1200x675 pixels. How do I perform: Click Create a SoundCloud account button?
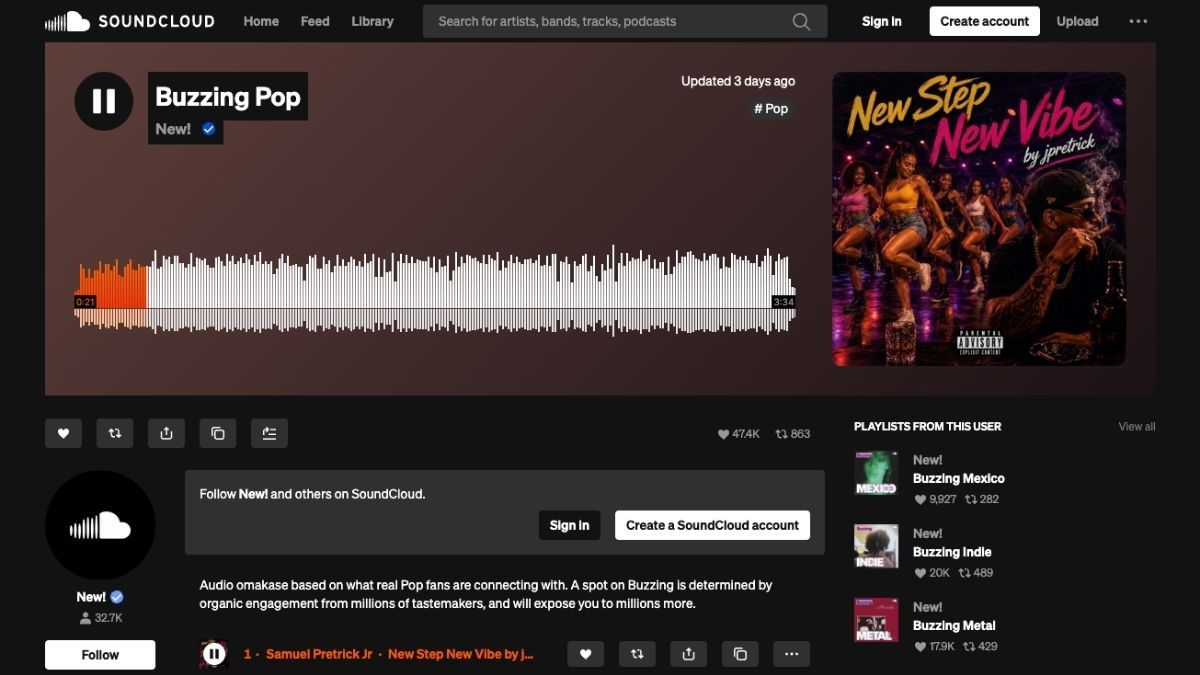coord(712,525)
